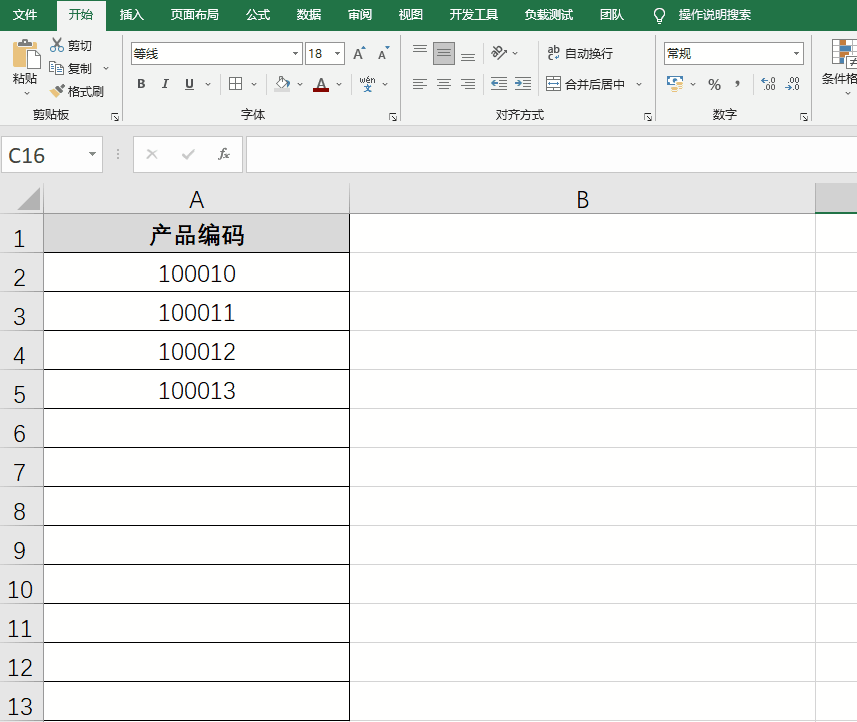The height and width of the screenshot is (722, 857).
Task: Open the 文件 menu
Action: click(x=25, y=15)
